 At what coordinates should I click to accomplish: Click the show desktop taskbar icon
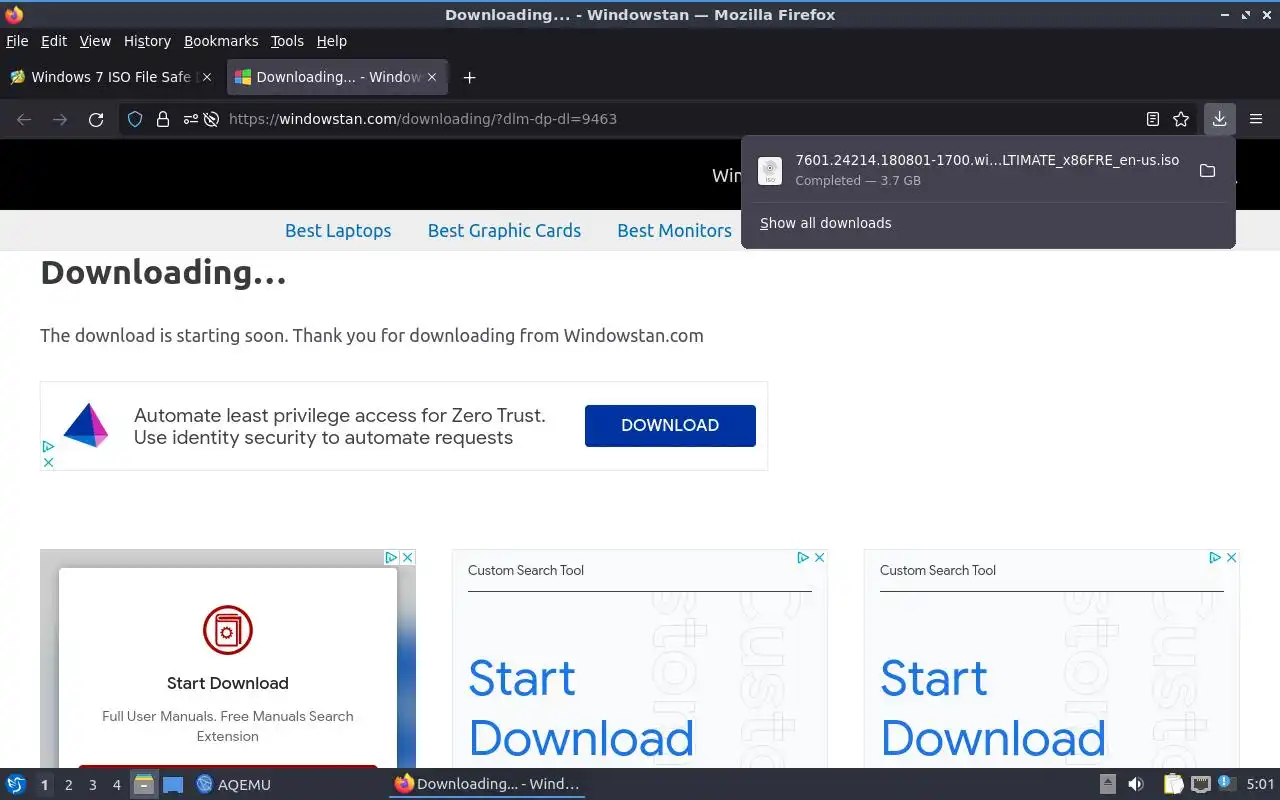click(x=173, y=784)
